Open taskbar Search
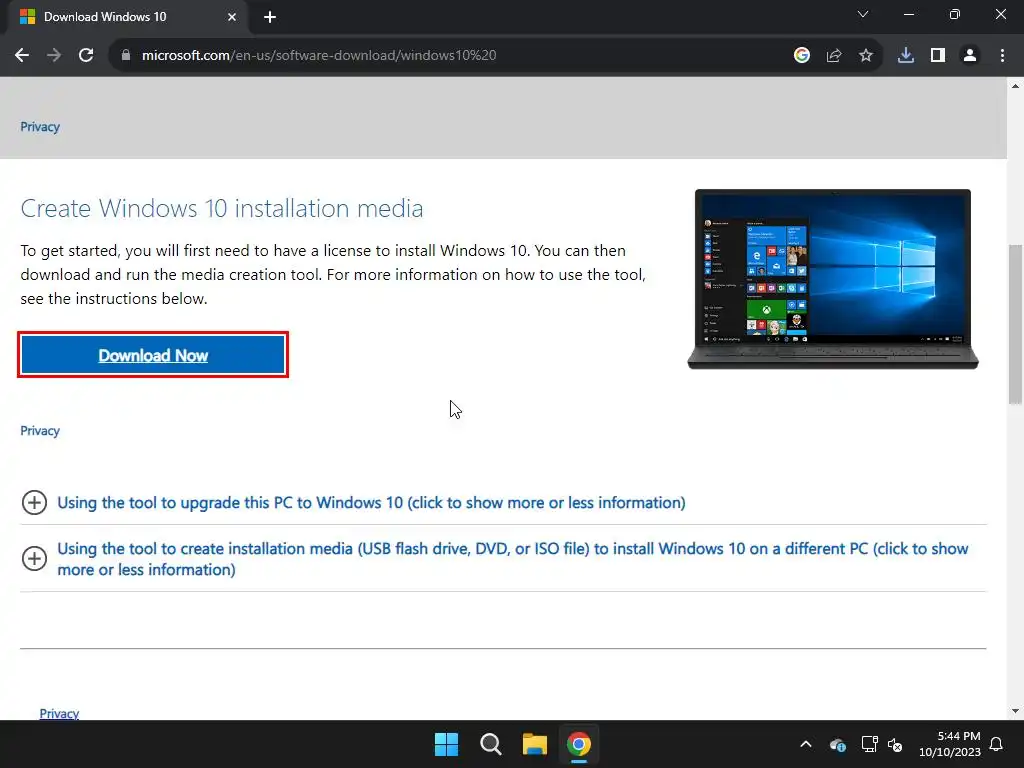The height and width of the screenshot is (768, 1024). (x=490, y=744)
